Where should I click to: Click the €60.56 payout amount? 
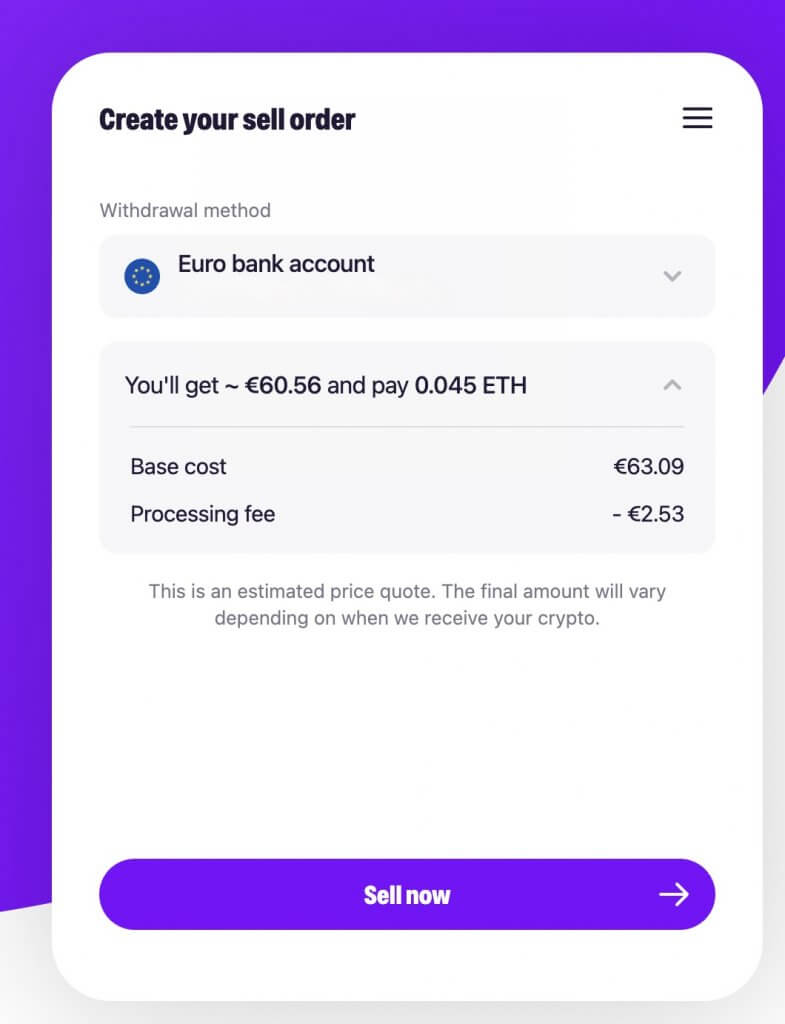pos(283,385)
